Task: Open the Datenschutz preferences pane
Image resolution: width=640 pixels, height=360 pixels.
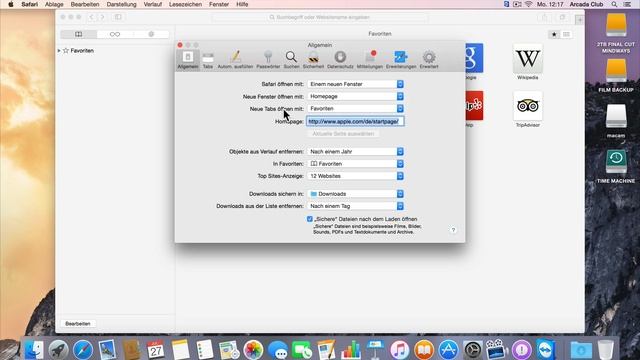Action: [340, 60]
